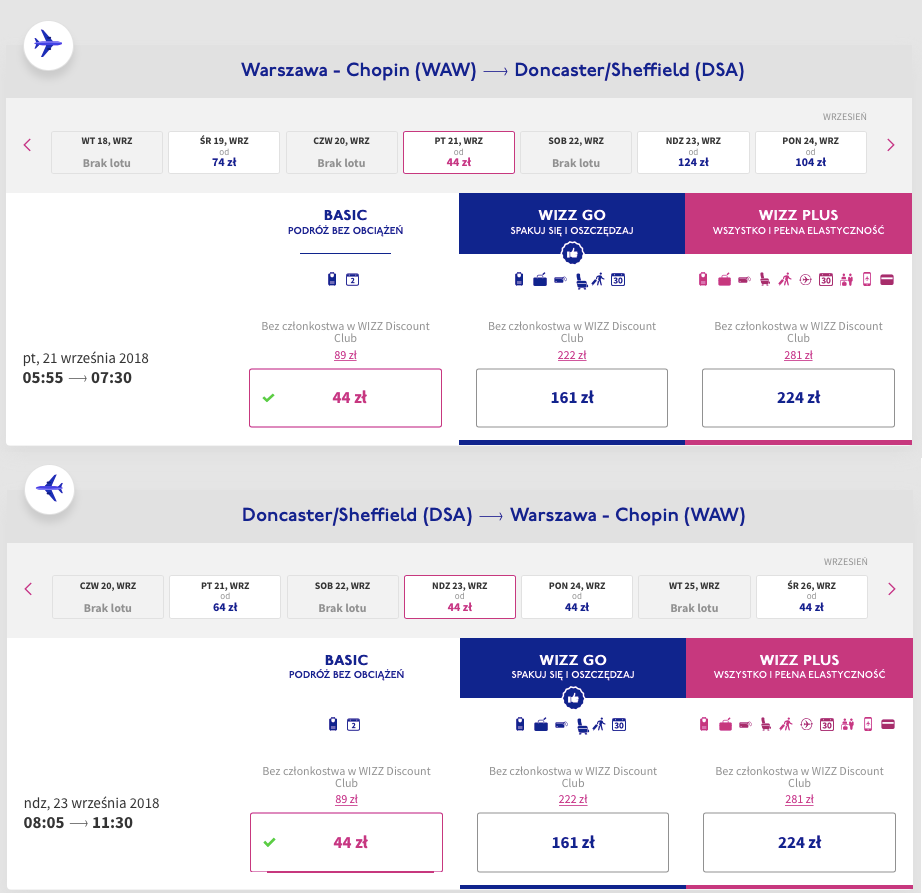Open outbound WIZZ PLUS non-member price 281 zł
Viewport: 922px width, 893px height.
(x=799, y=355)
